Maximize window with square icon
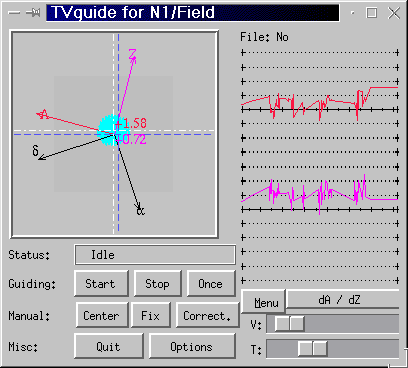The image size is (408, 368). [x=372, y=13]
